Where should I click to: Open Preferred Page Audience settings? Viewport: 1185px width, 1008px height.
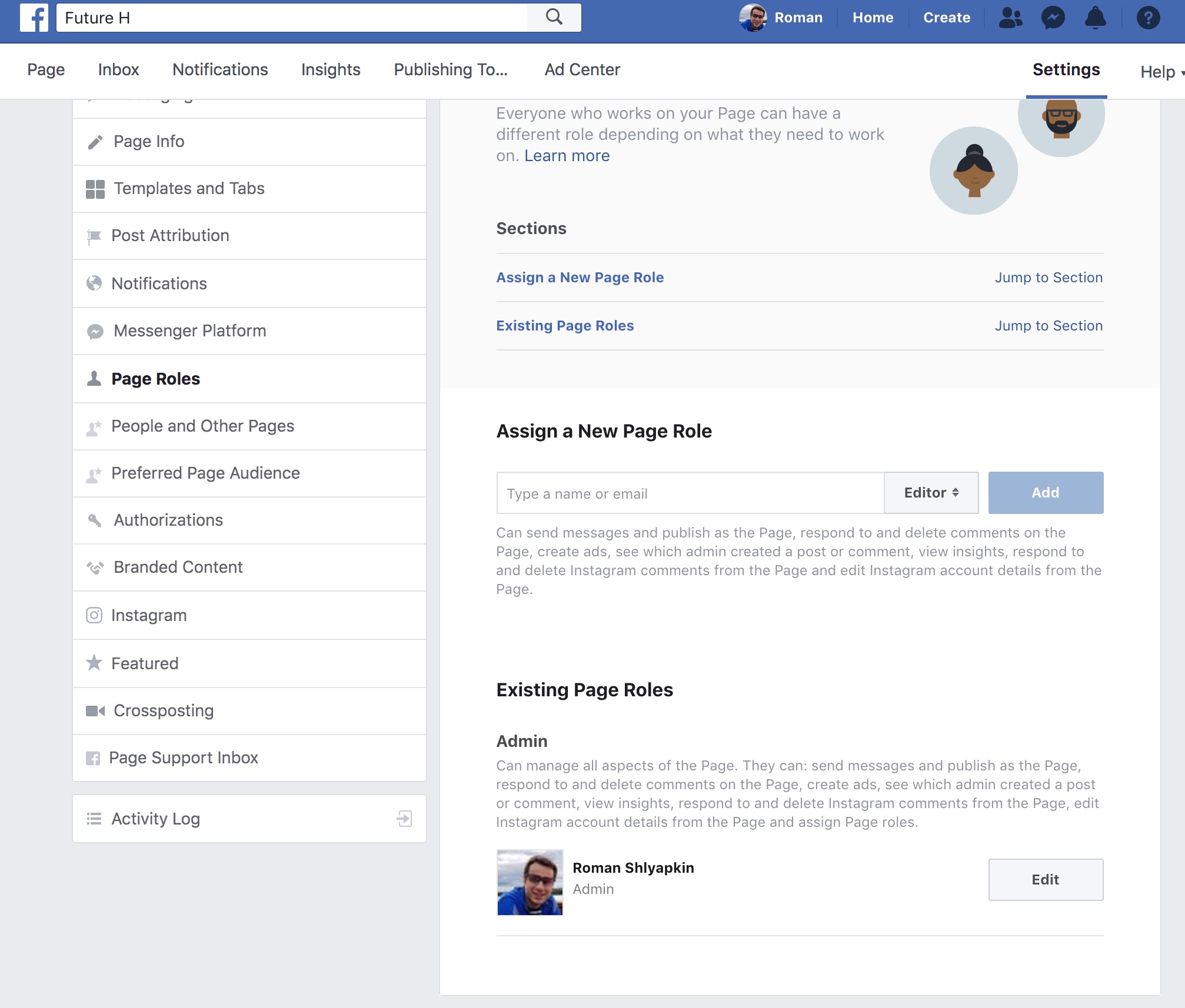click(x=249, y=473)
